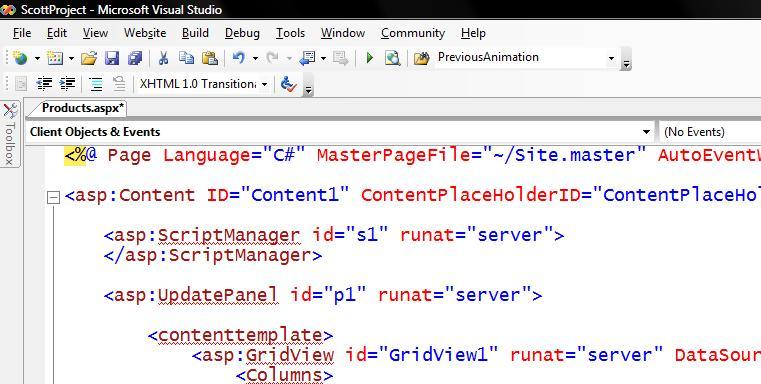Screen dimensions: 761x384
Task: Click the Navigate Forward icon
Action: tap(341, 58)
